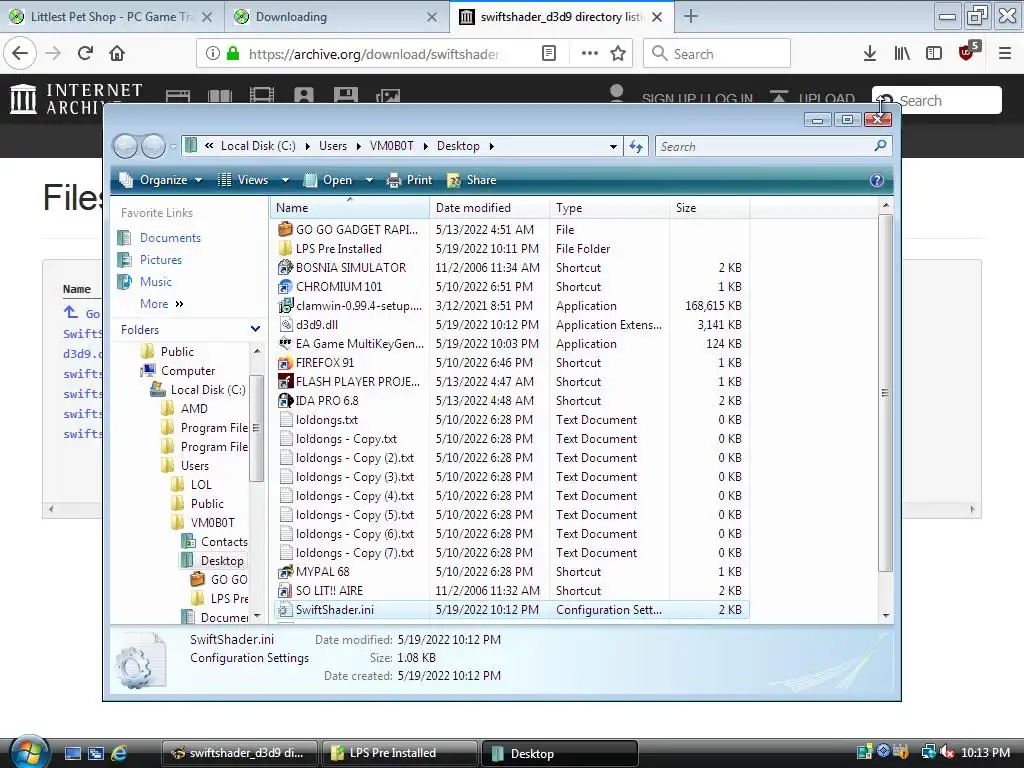The image size is (1024, 768).
Task: Click file list vertical scrollbar
Action: pos(886,393)
